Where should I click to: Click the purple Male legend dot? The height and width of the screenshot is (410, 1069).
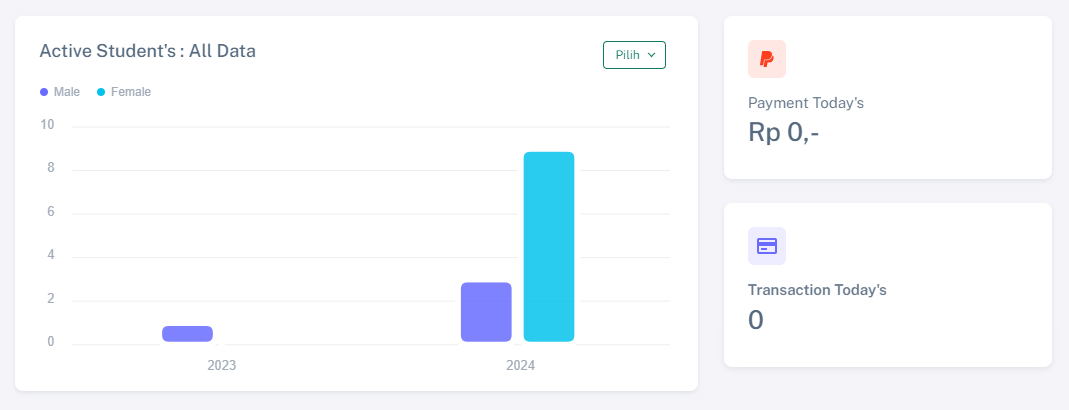[x=44, y=92]
